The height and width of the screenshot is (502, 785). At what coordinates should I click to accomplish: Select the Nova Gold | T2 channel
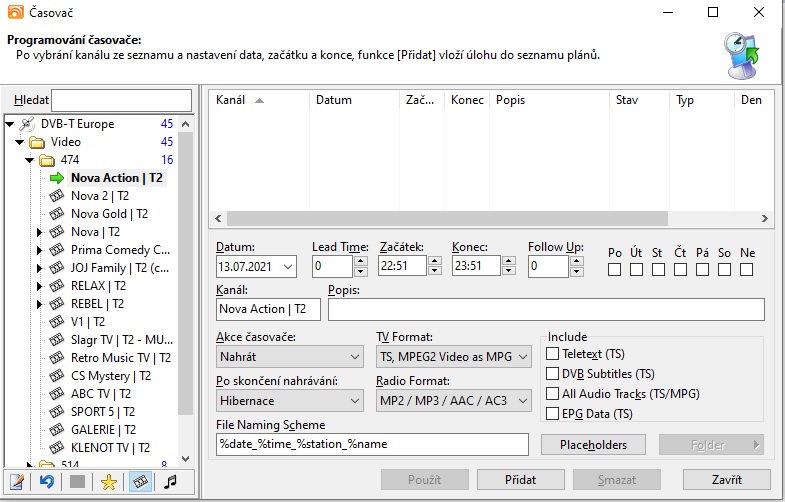tap(109, 214)
